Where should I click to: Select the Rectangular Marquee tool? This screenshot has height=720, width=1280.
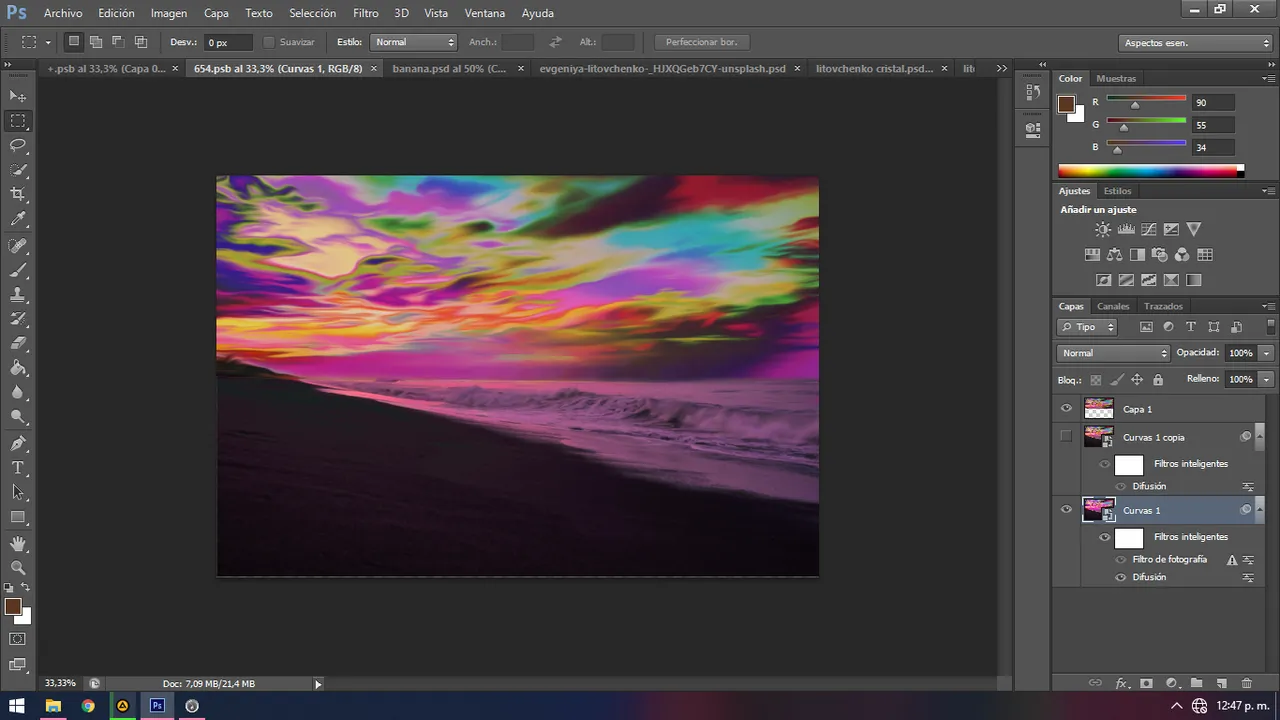pos(18,121)
